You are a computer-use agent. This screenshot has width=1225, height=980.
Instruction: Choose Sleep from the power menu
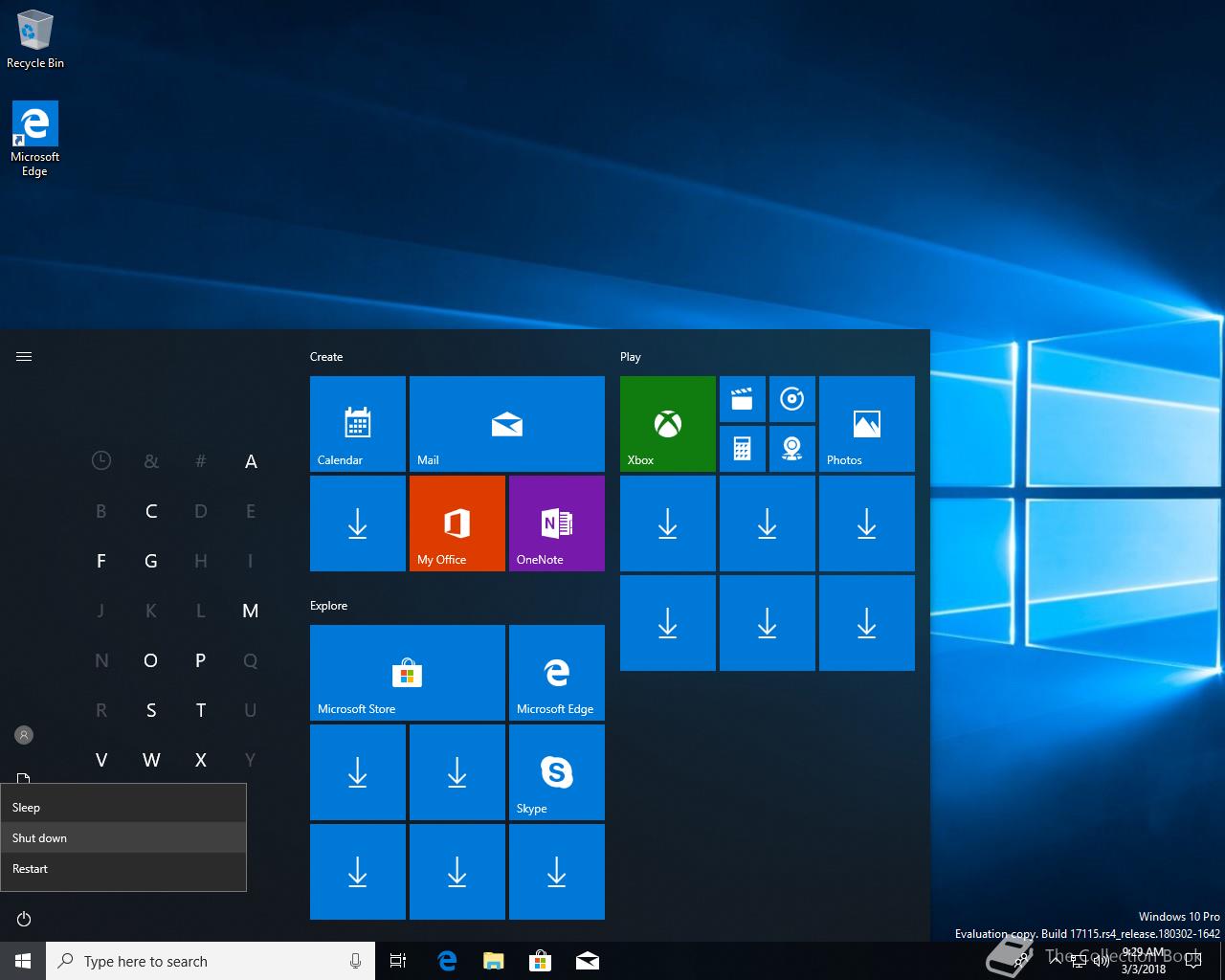[123, 808]
